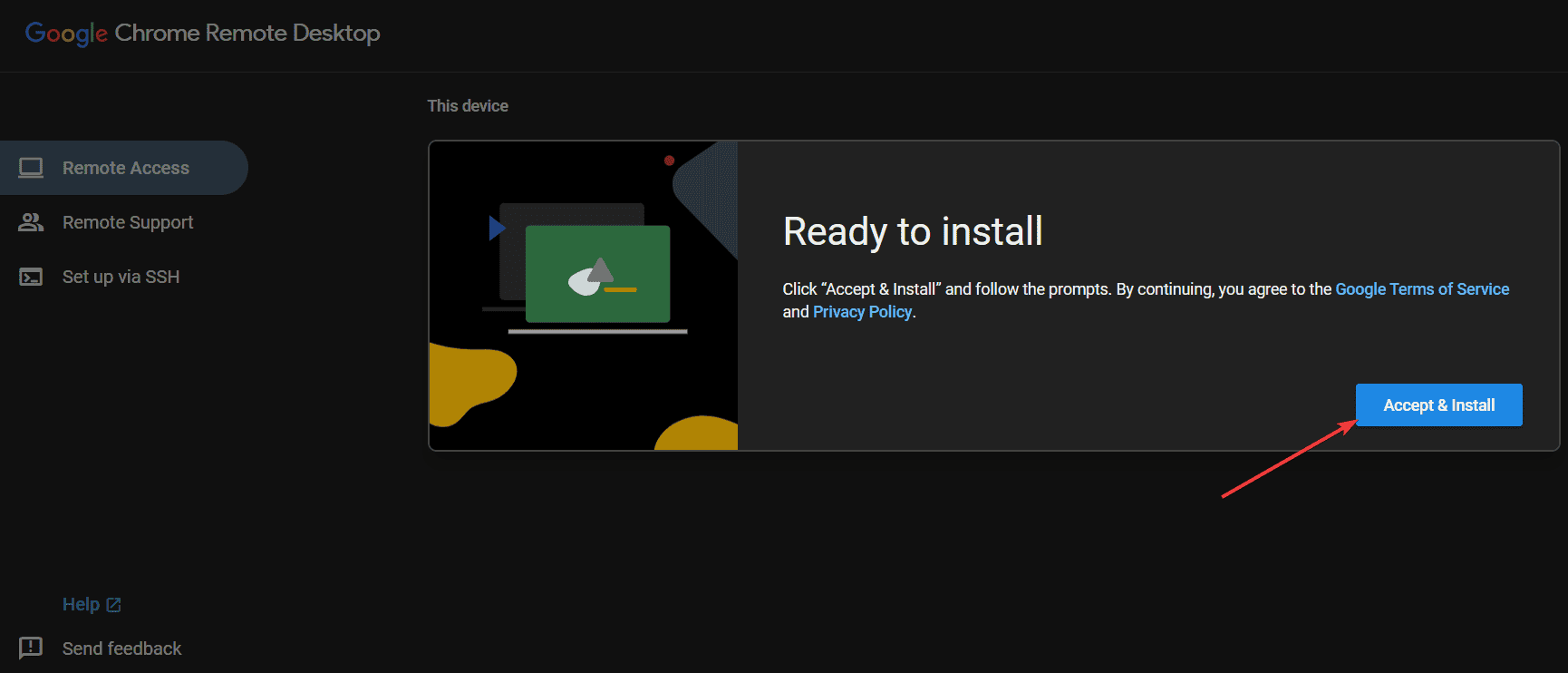Screen dimensions: 1568x673
Task: Open the Google Terms of Service link
Action: [x=1422, y=289]
